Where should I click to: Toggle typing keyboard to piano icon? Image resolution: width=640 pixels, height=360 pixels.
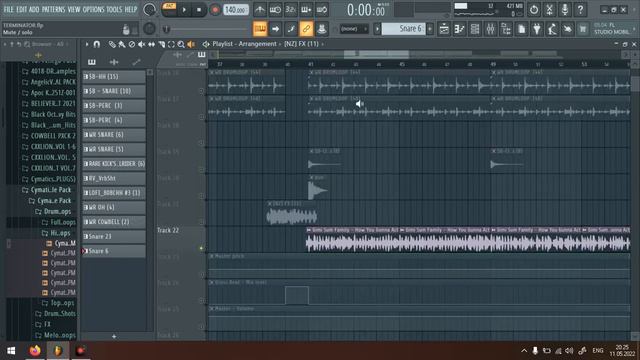pyautogui.click(x=260, y=29)
